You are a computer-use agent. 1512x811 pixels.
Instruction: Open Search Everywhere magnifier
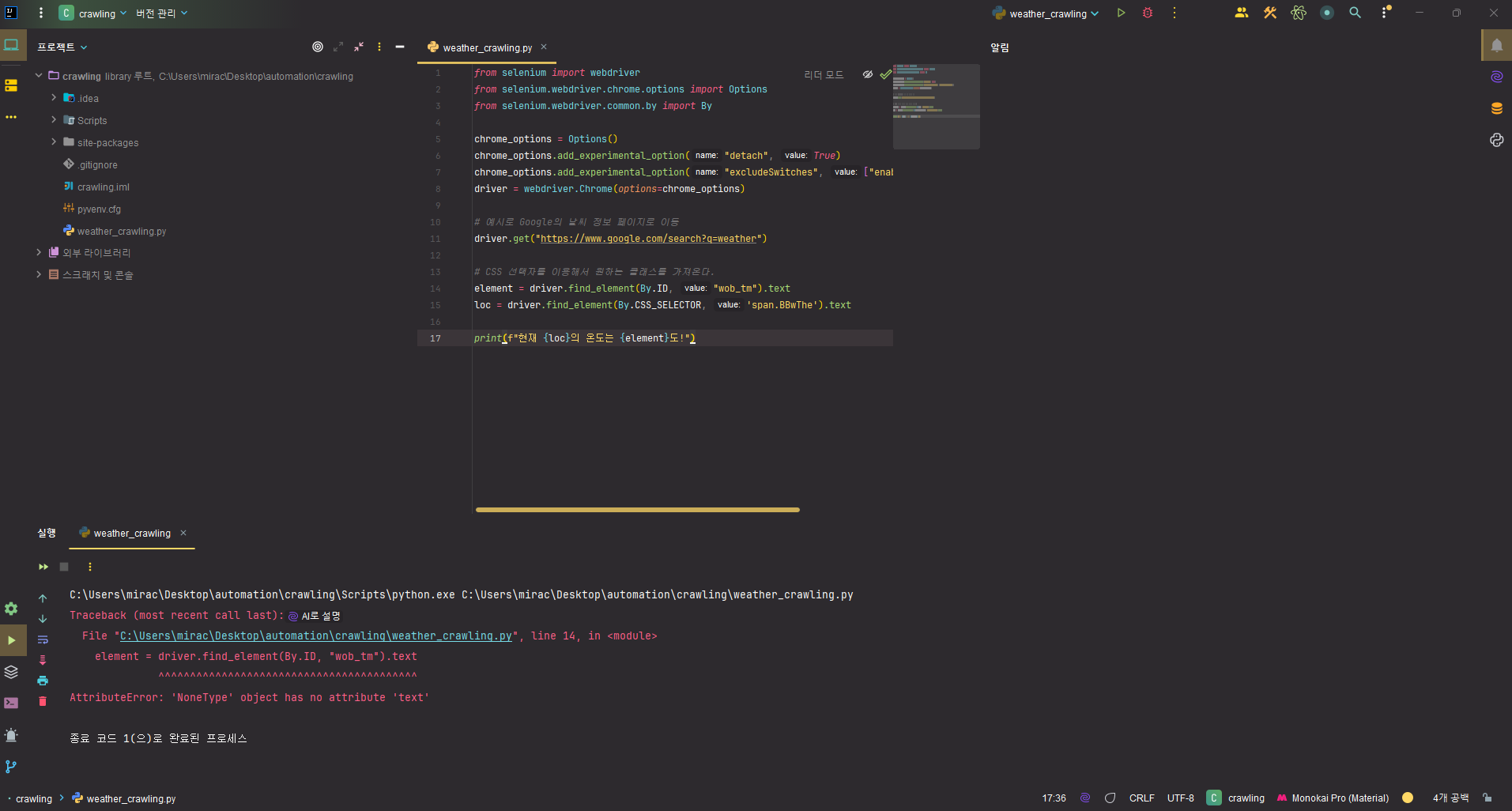[1355, 13]
